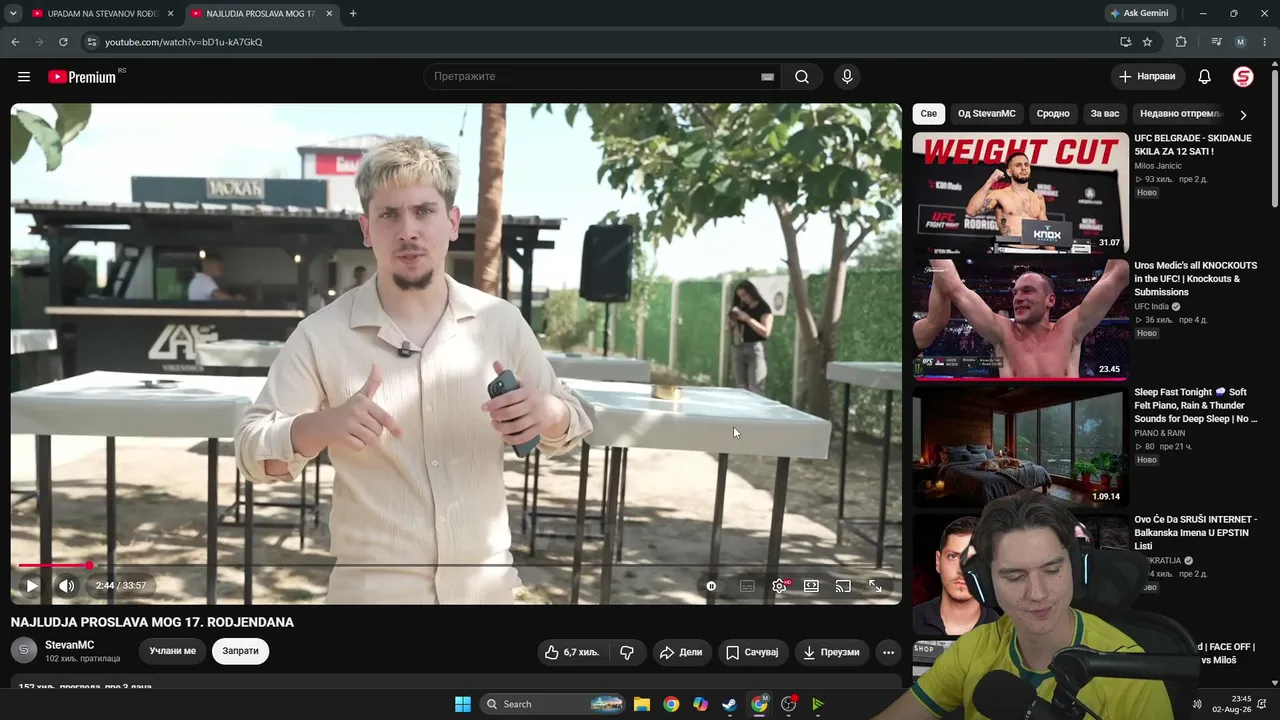Viewport: 1280px width, 720px height.
Task: Open Chrome tab search dropdown
Action: [x=13, y=14]
